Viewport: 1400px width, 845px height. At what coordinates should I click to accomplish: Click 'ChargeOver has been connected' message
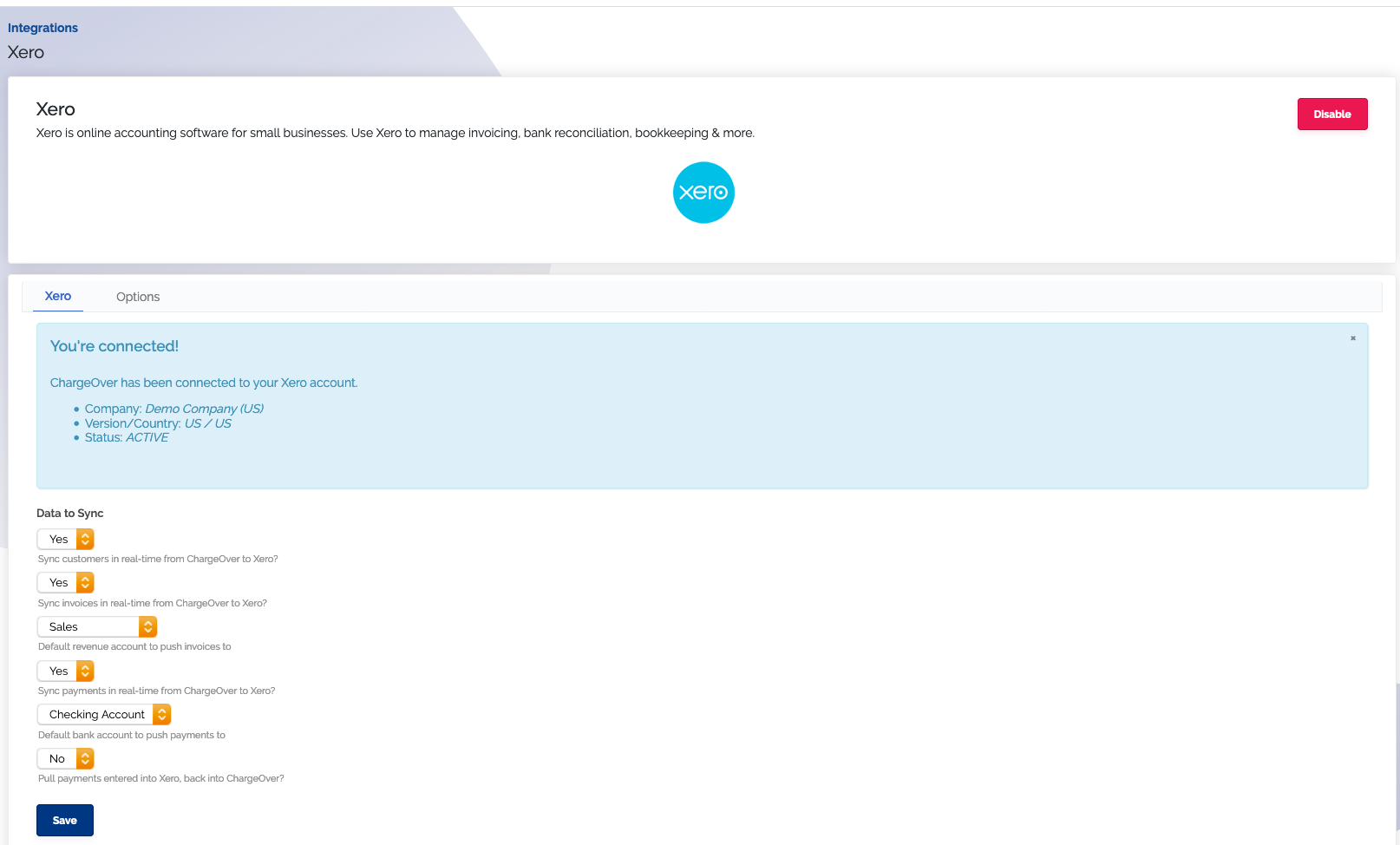click(x=204, y=383)
